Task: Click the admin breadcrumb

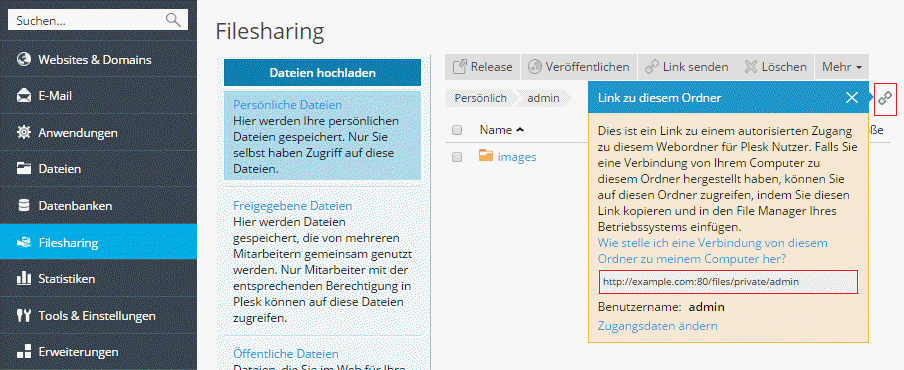Action: pyautogui.click(x=543, y=98)
